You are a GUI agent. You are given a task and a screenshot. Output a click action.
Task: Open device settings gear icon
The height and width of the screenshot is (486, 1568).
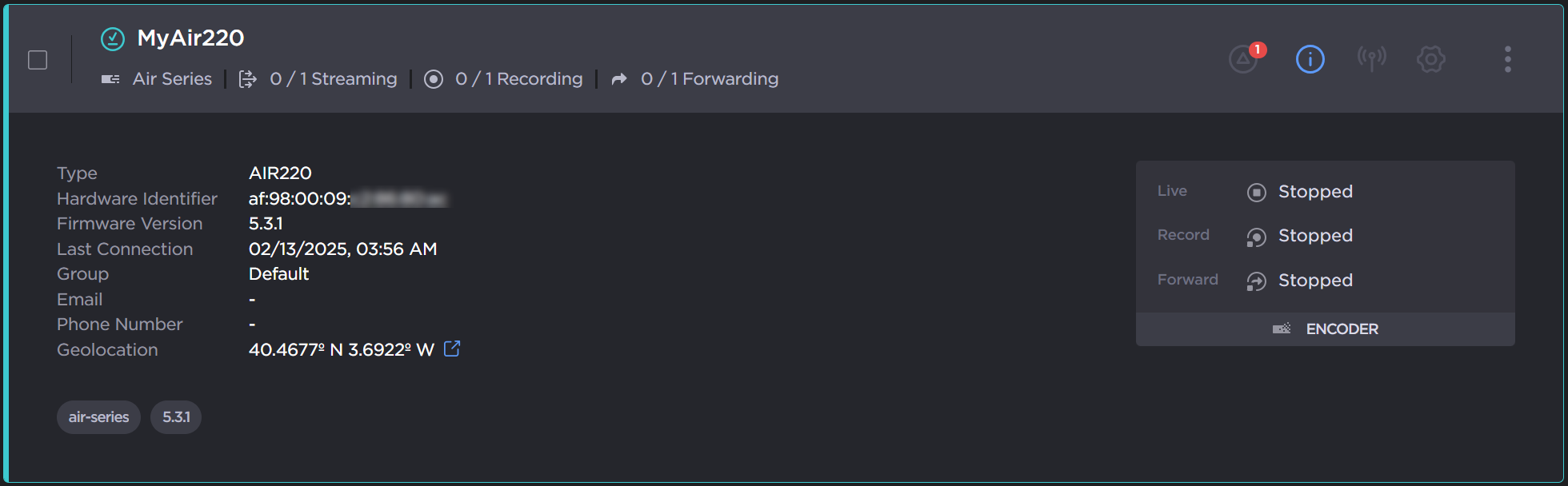pyautogui.click(x=1430, y=59)
